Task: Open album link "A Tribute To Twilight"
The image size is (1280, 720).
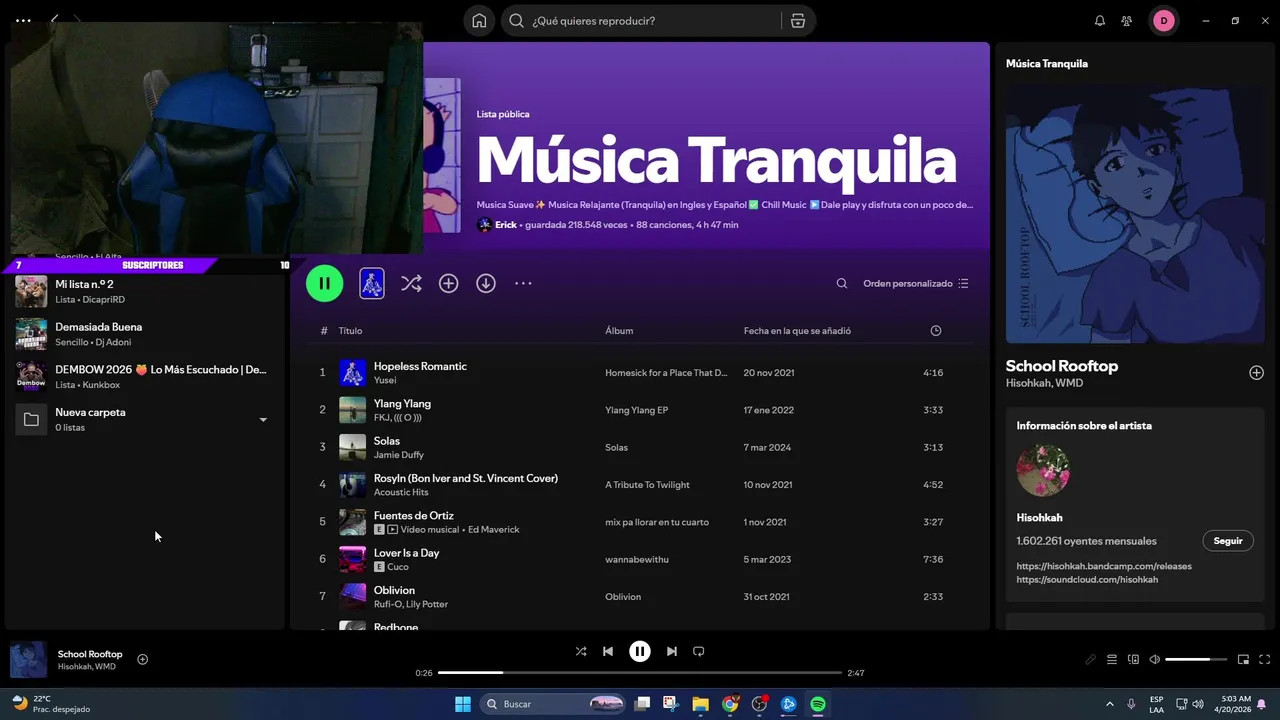Action: pyautogui.click(x=647, y=485)
